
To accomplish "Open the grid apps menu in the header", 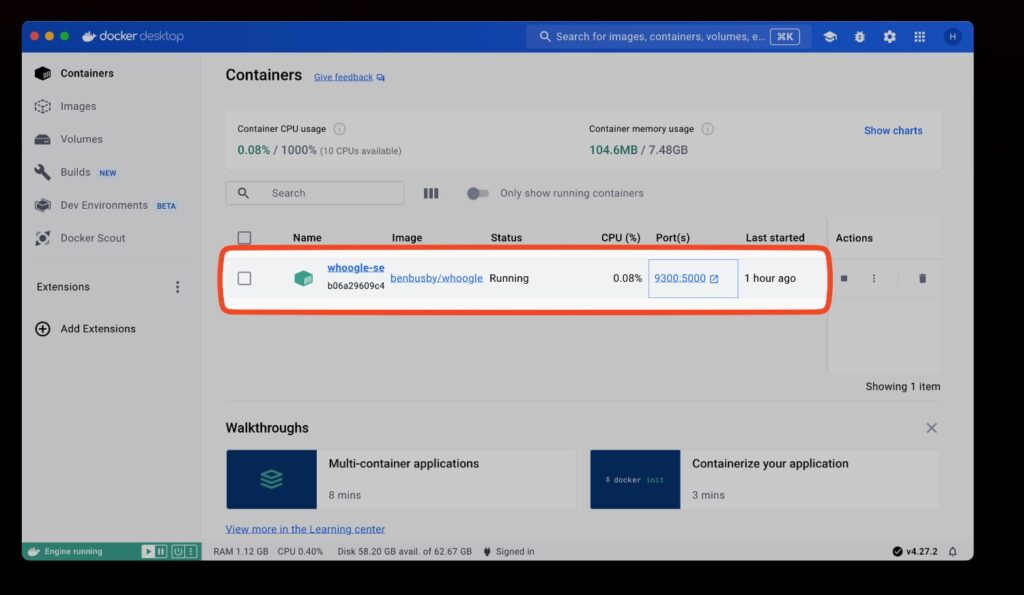I will [x=919, y=36].
